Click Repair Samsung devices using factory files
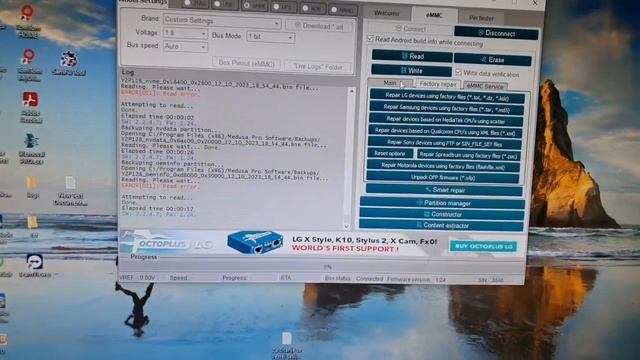The height and width of the screenshot is (360, 640). click(x=447, y=109)
